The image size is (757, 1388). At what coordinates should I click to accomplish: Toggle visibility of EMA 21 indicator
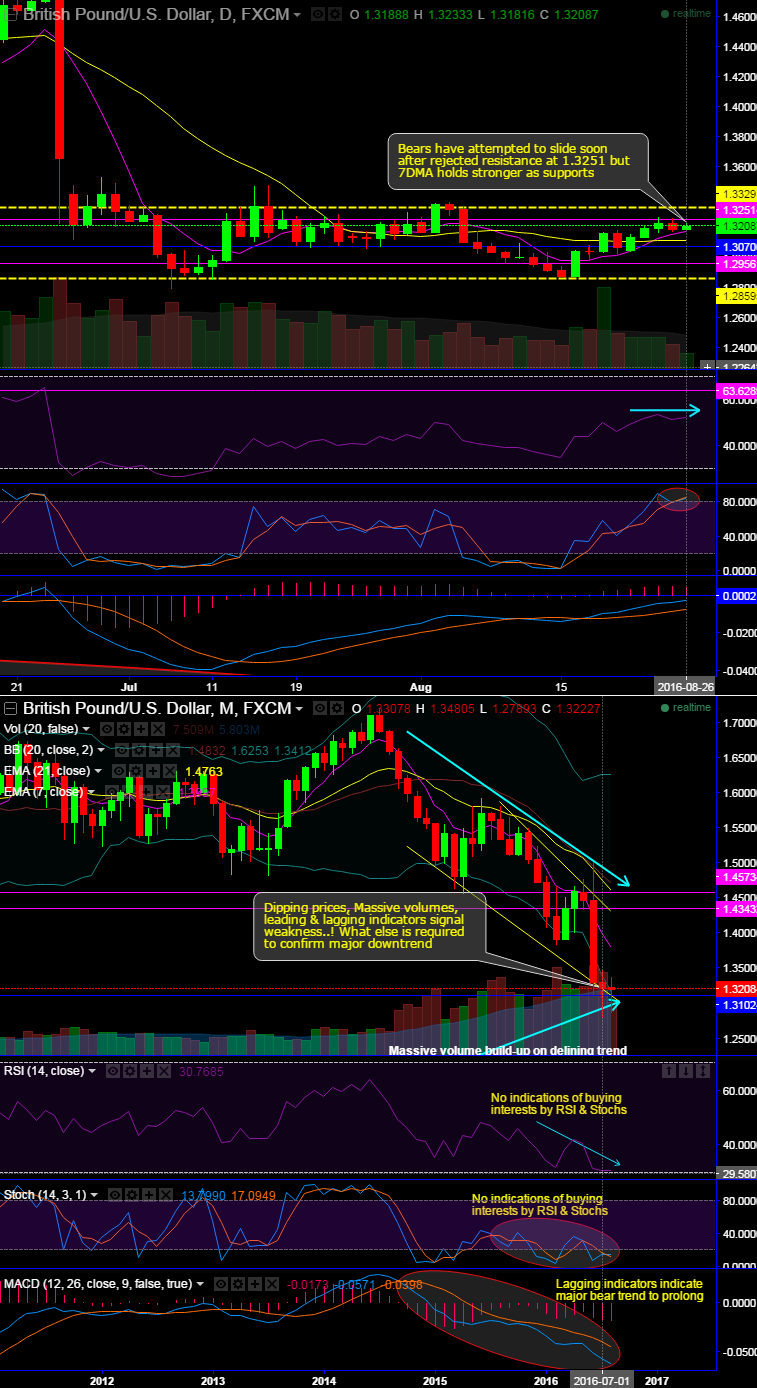pyautogui.click(x=117, y=771)
